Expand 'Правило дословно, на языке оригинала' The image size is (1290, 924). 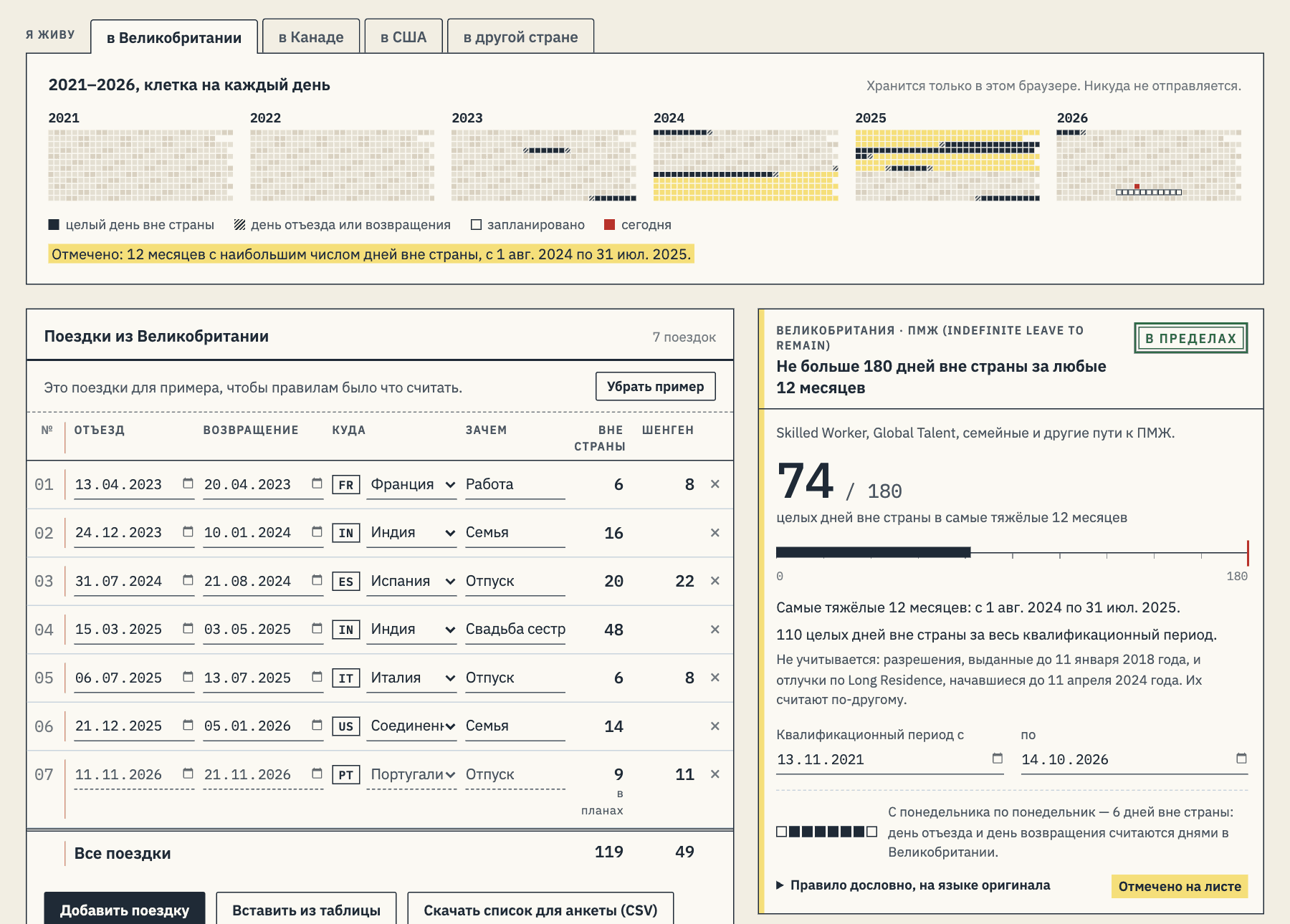(913, 885)
